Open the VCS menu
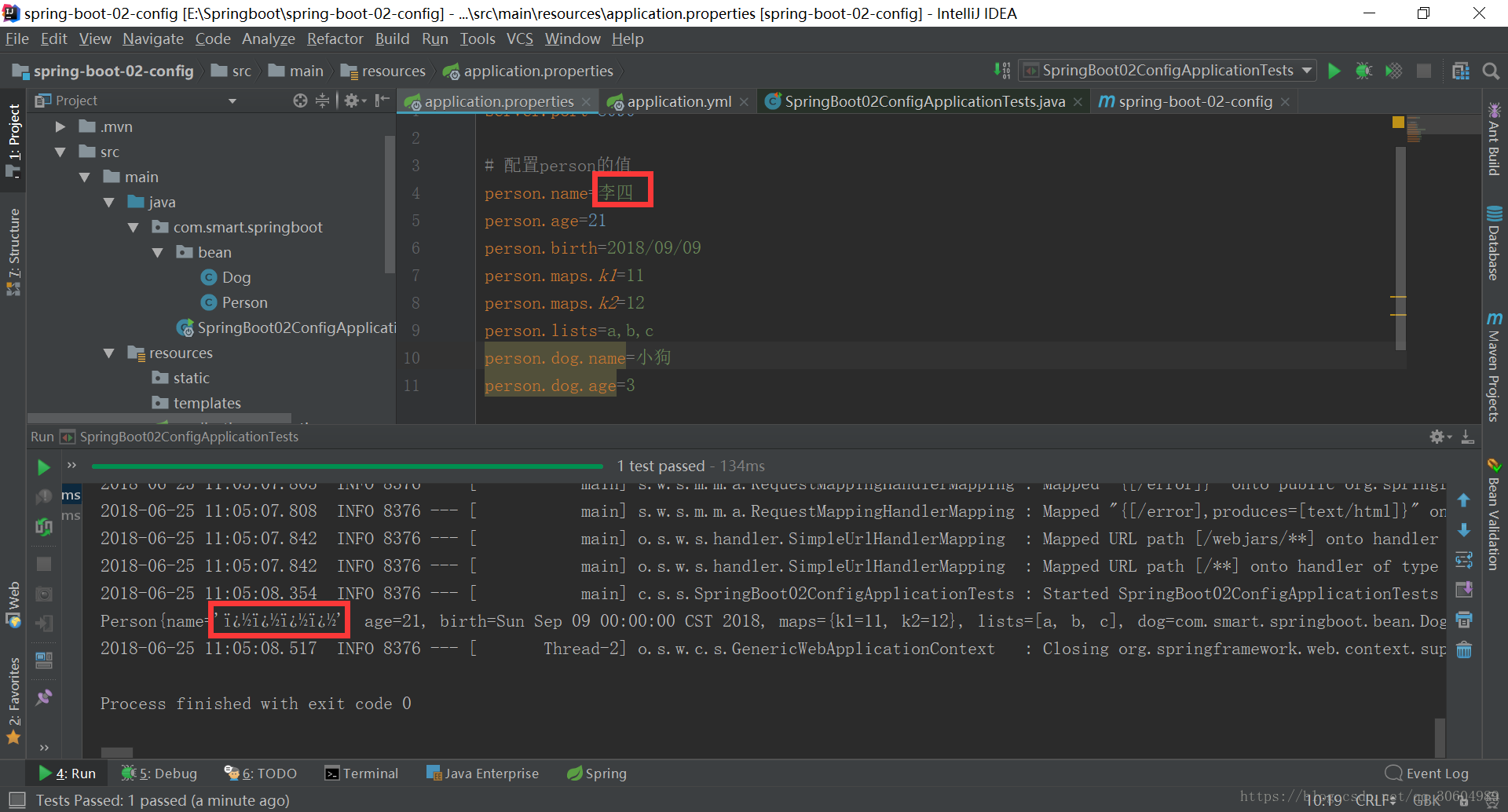1508x812 pixels. [x=519, y=38]
